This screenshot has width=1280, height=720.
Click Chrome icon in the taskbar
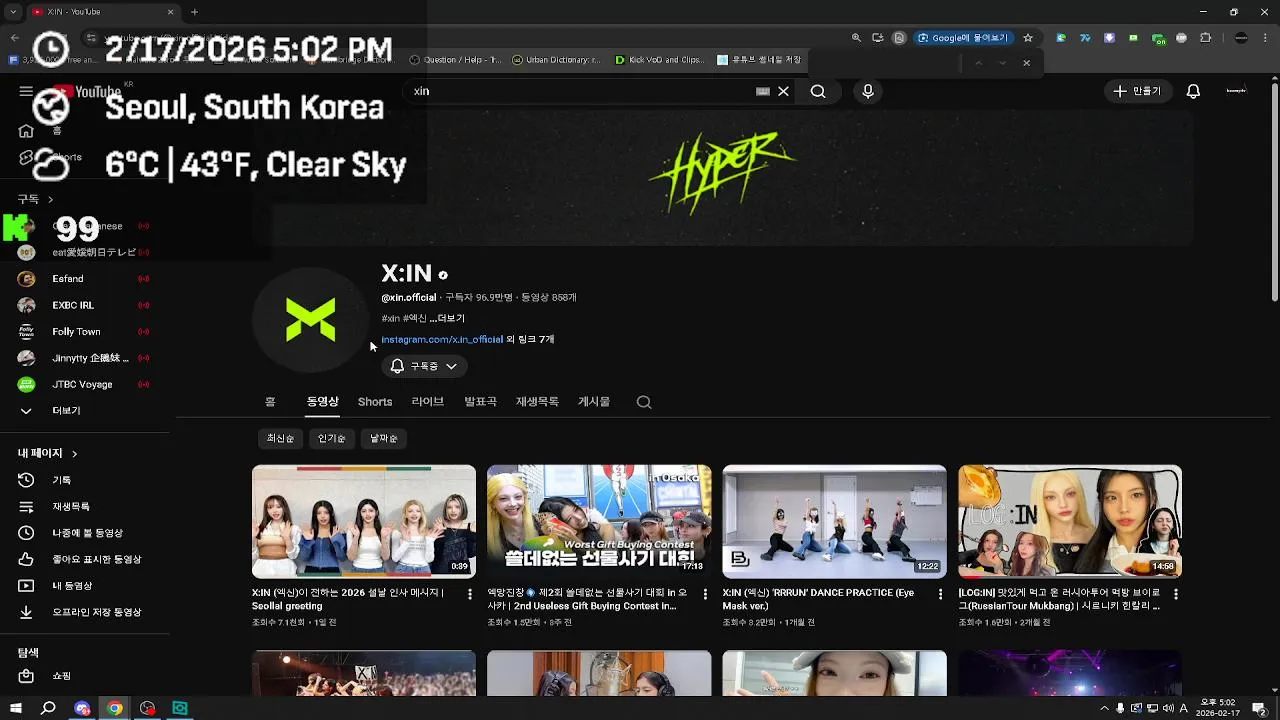coord(115,708)
